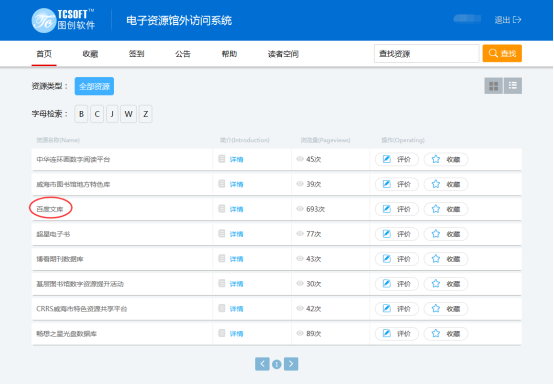Click the 浏览量(Pageviews) column header
The height and width of the screenshot is (385, 554).
325,140
